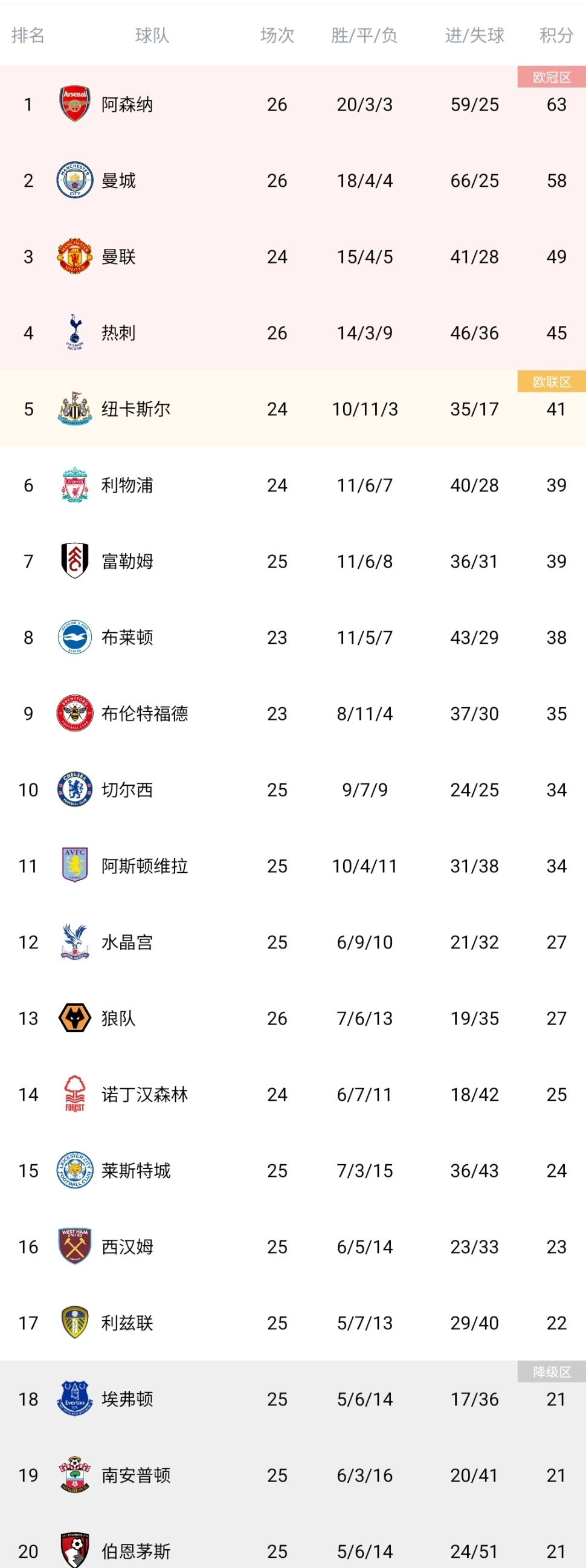Open team name 阿斯顿维拉

point(145,866)
